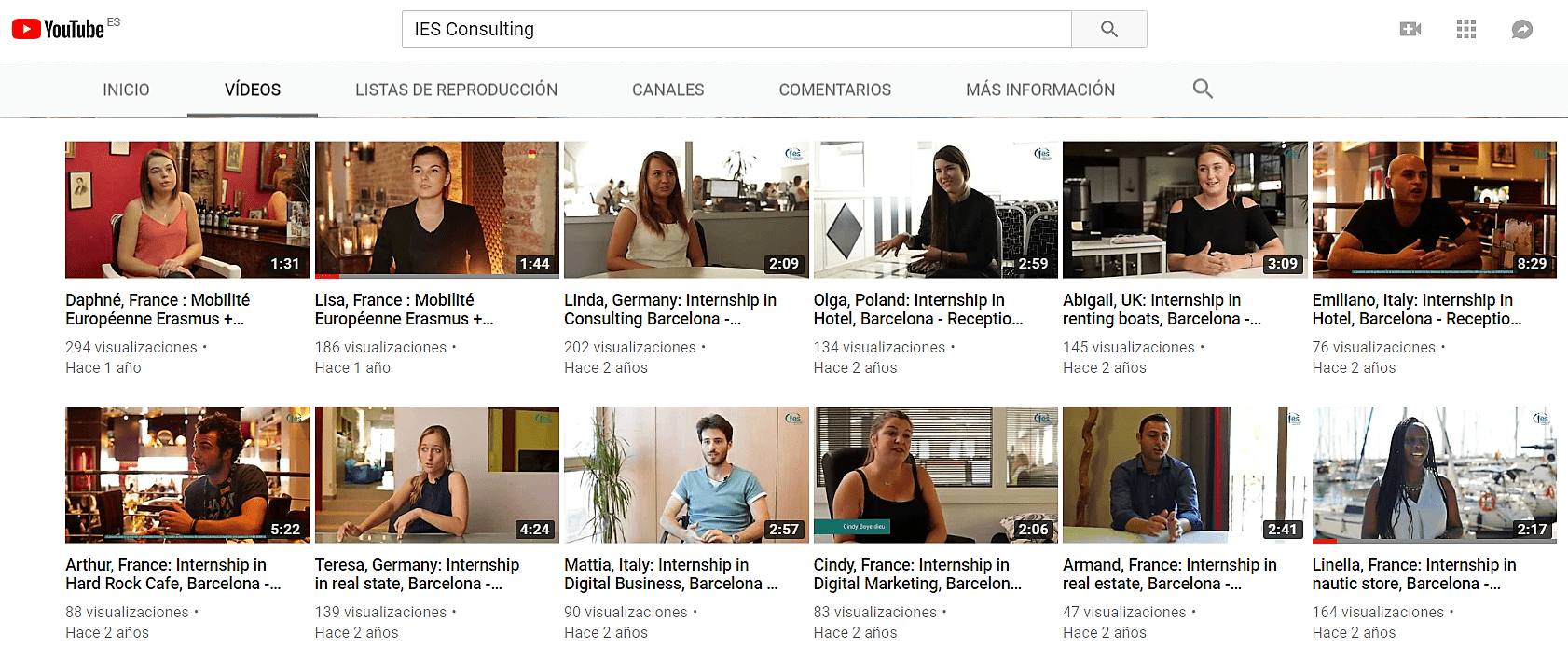Search within channel using magnifier icon
The width and height of the screenshot is (1568, 648).
[1203, 89]
